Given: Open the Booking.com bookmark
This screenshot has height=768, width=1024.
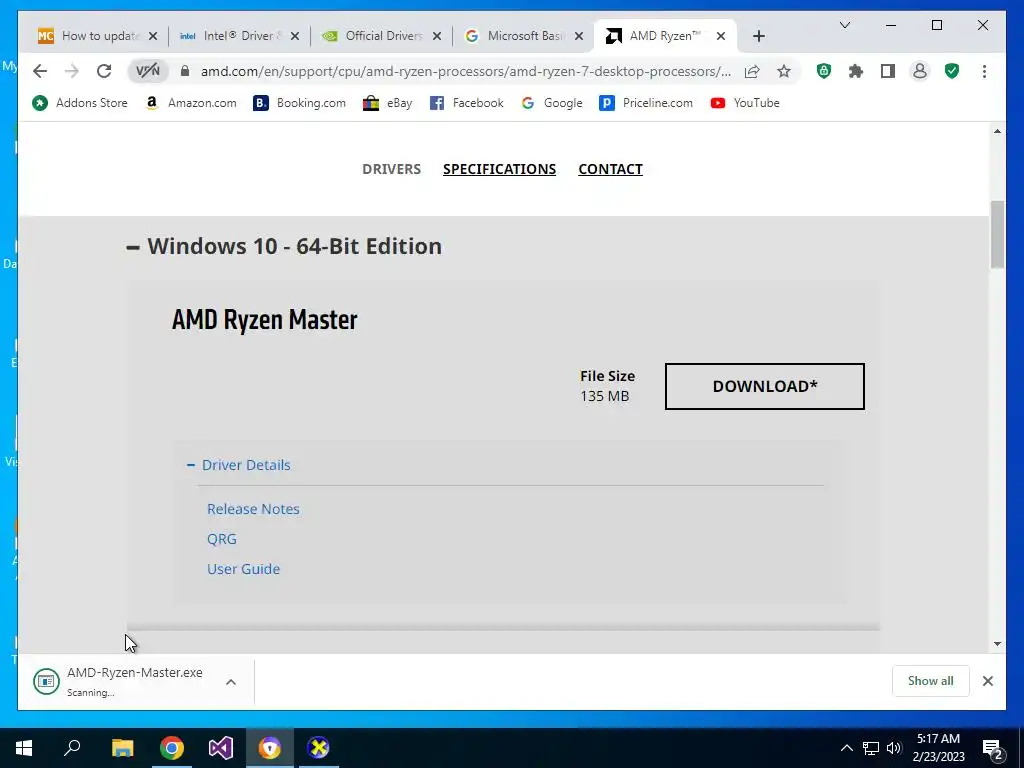Looking at the screenshot, I should [x=300, y=103].
